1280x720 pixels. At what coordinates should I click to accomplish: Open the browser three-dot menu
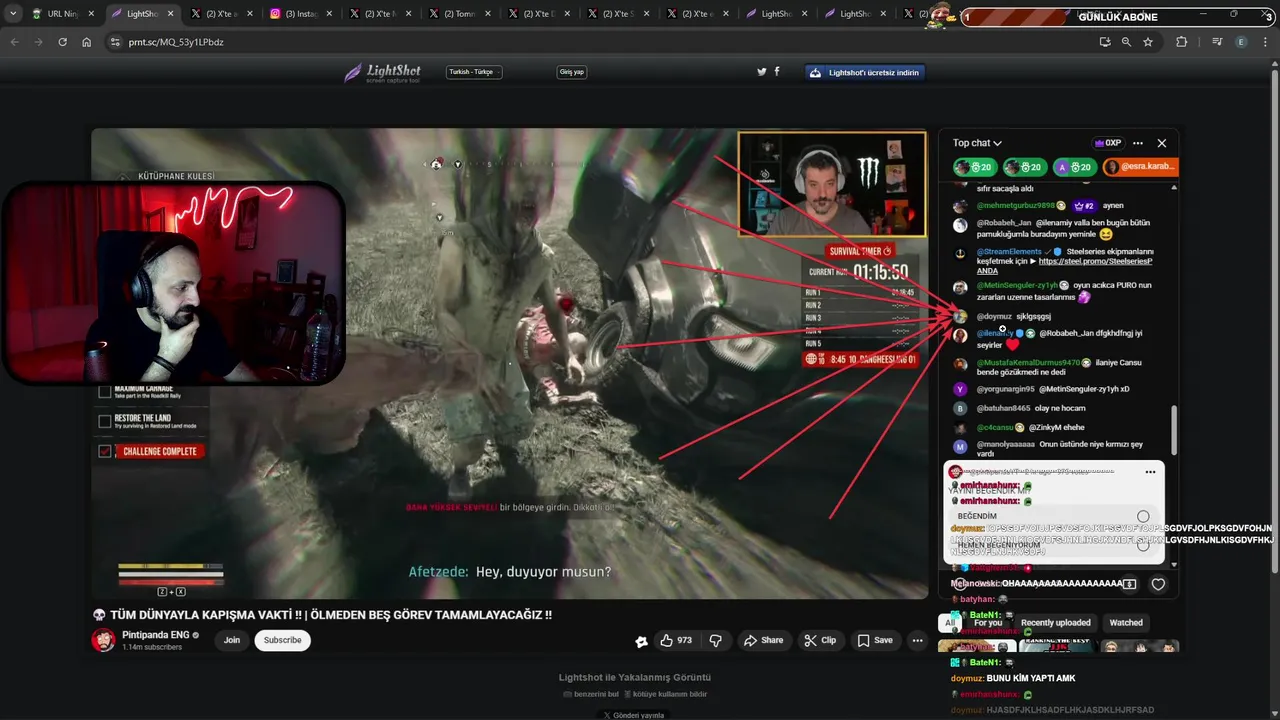[x=1267, y=42]
